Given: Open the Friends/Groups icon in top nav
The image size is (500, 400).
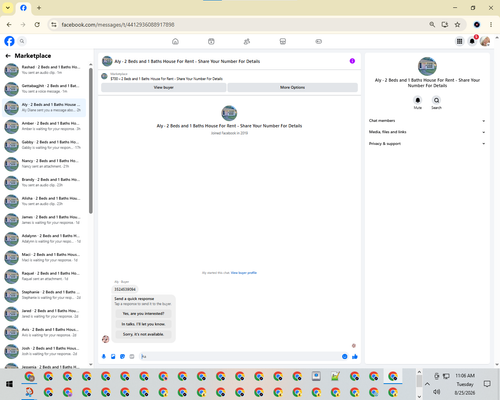Looking at the screenshot, I should click(x=247, y=41).
